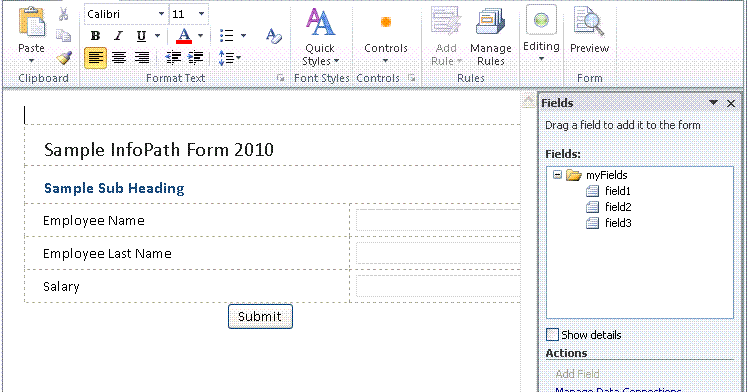The width and height of the screenshot is (747, 392).
Task: Toggle Italic formatting
Action: click(118, 36)
